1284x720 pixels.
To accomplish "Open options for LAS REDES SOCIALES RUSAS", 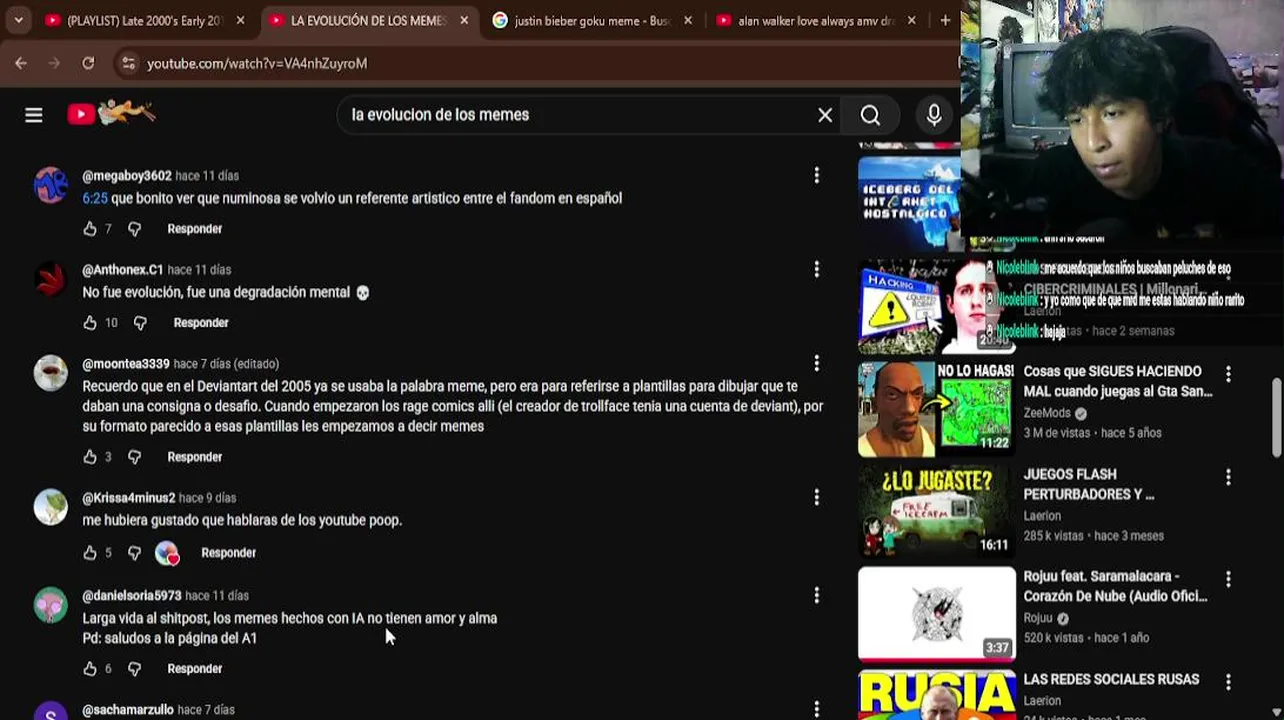I will click(x=1228, y=682).
